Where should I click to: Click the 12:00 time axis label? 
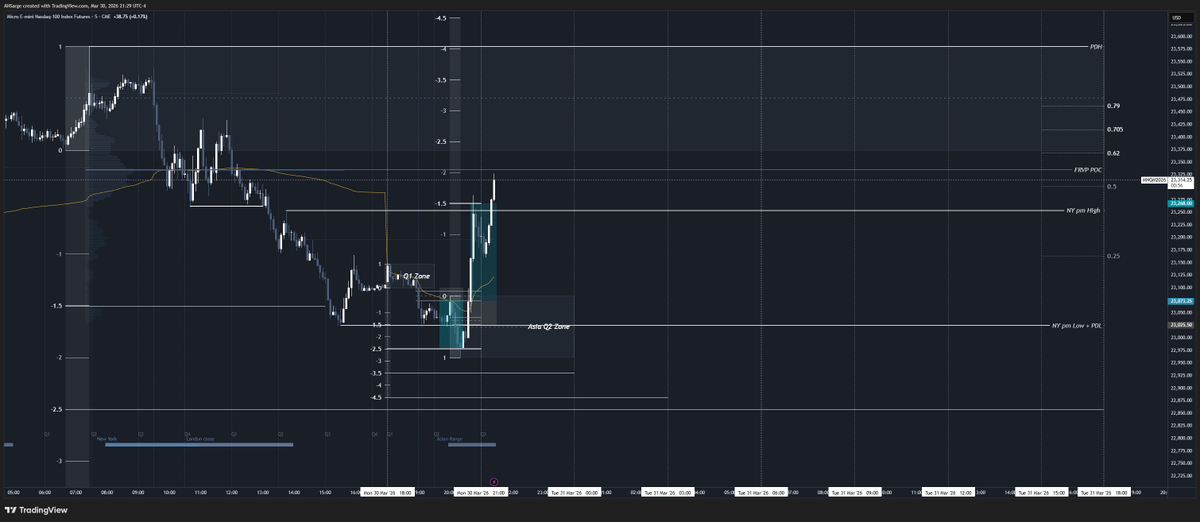pyautogui.click(x=231, y=492)
